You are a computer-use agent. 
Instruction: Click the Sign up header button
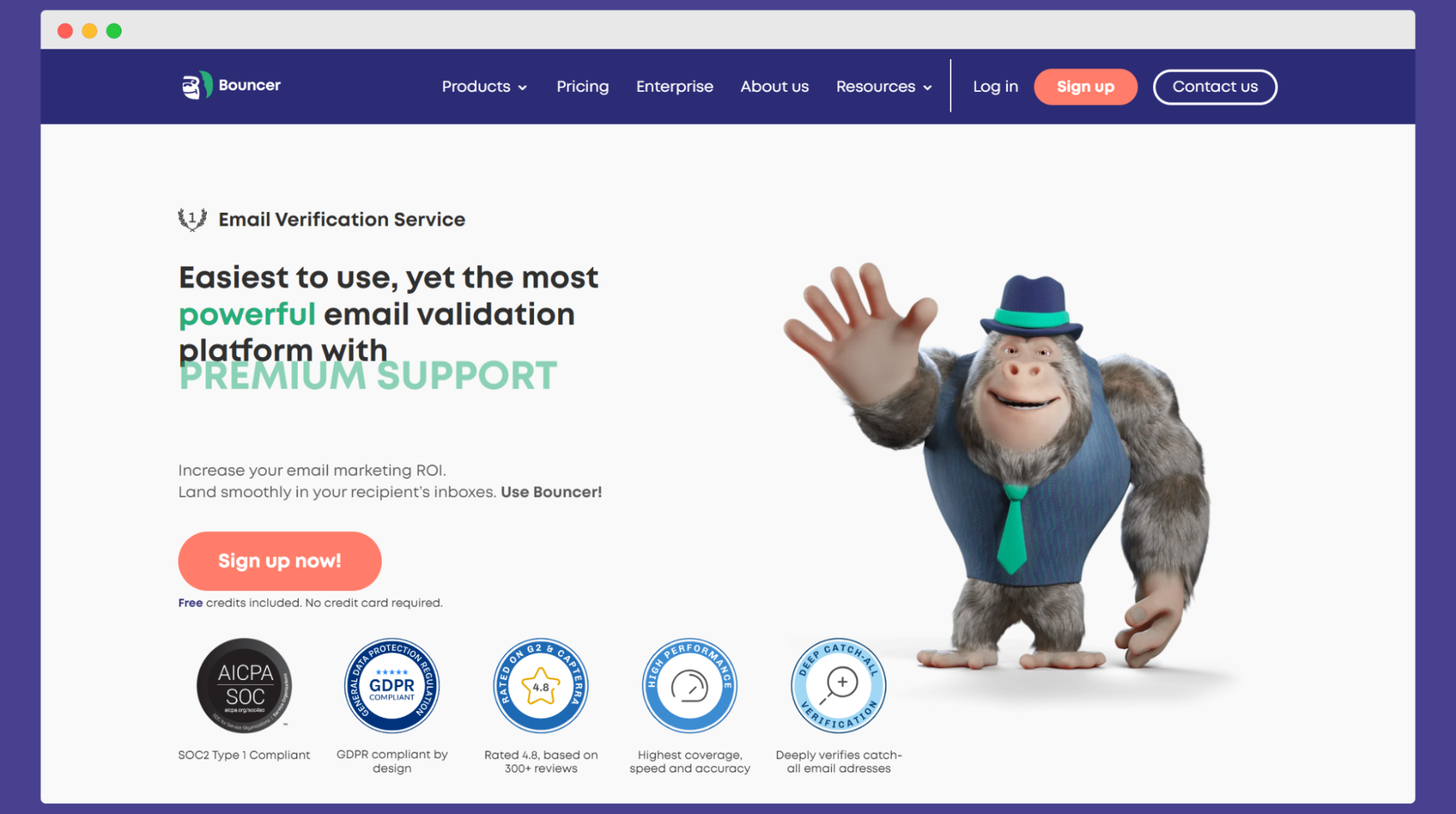tap(1085, 86)
